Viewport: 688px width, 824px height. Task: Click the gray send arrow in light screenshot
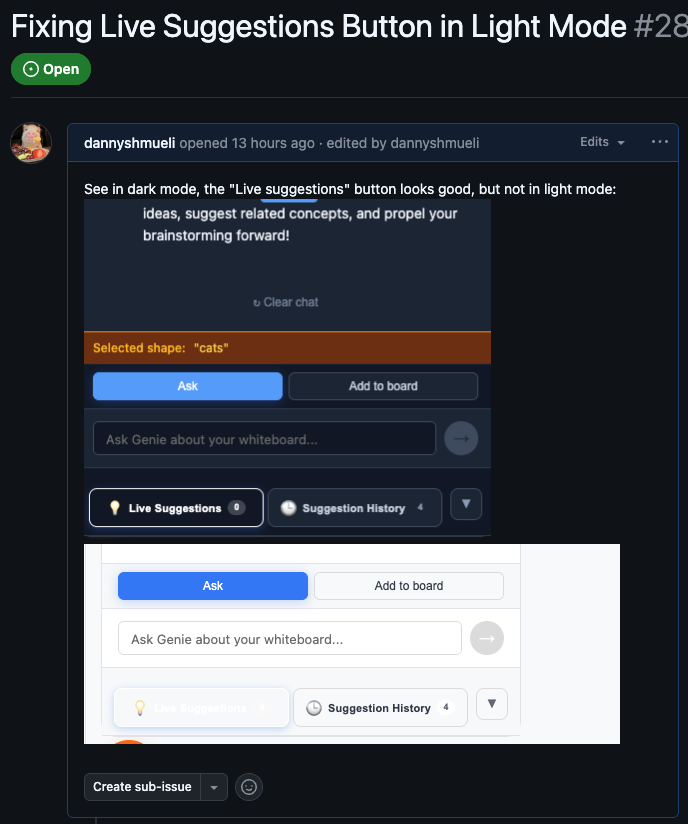pos(487,638)
